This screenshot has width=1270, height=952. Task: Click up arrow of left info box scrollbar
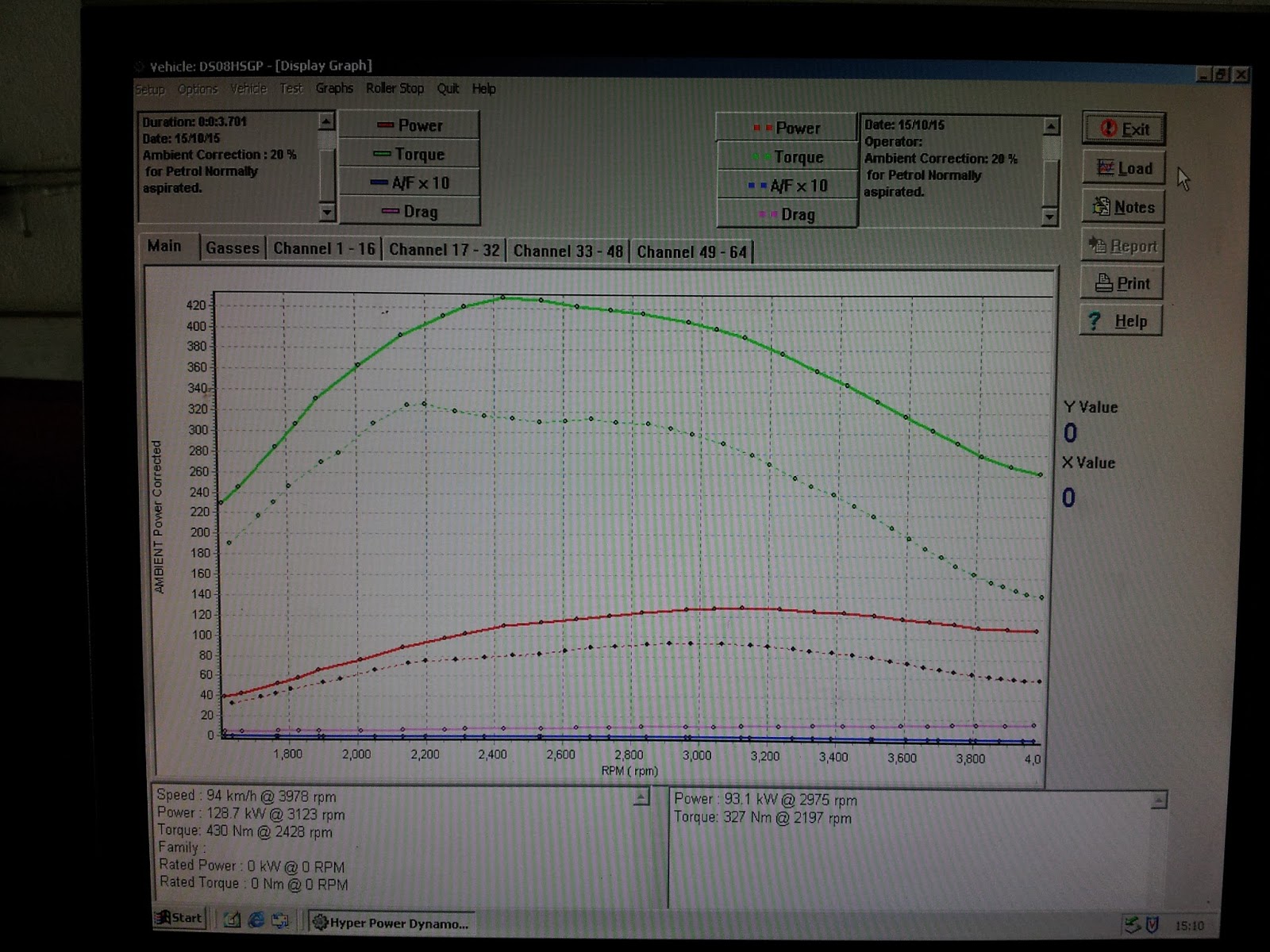pos(326,121)
